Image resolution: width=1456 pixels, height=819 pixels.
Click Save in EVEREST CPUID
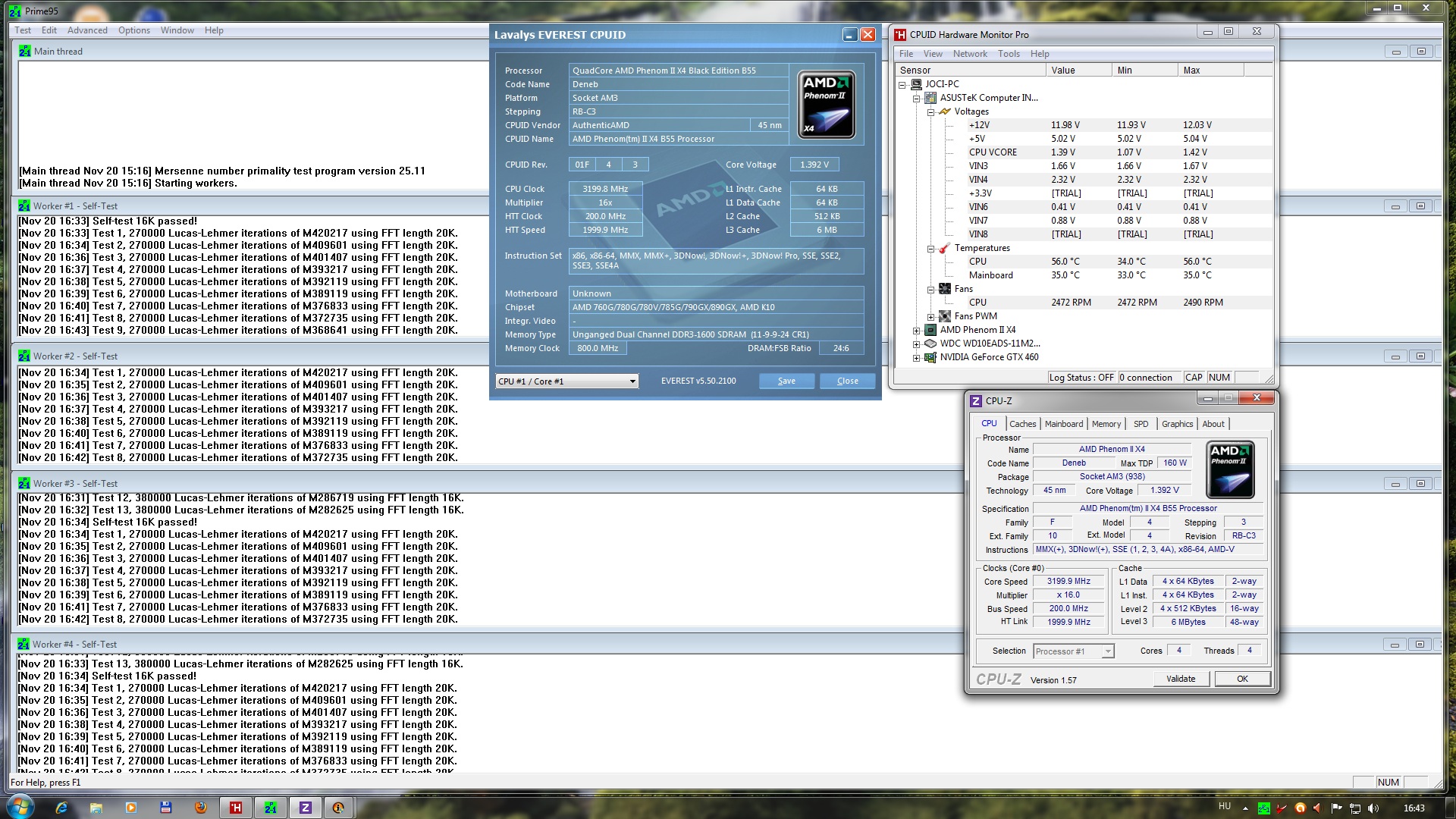786,381
